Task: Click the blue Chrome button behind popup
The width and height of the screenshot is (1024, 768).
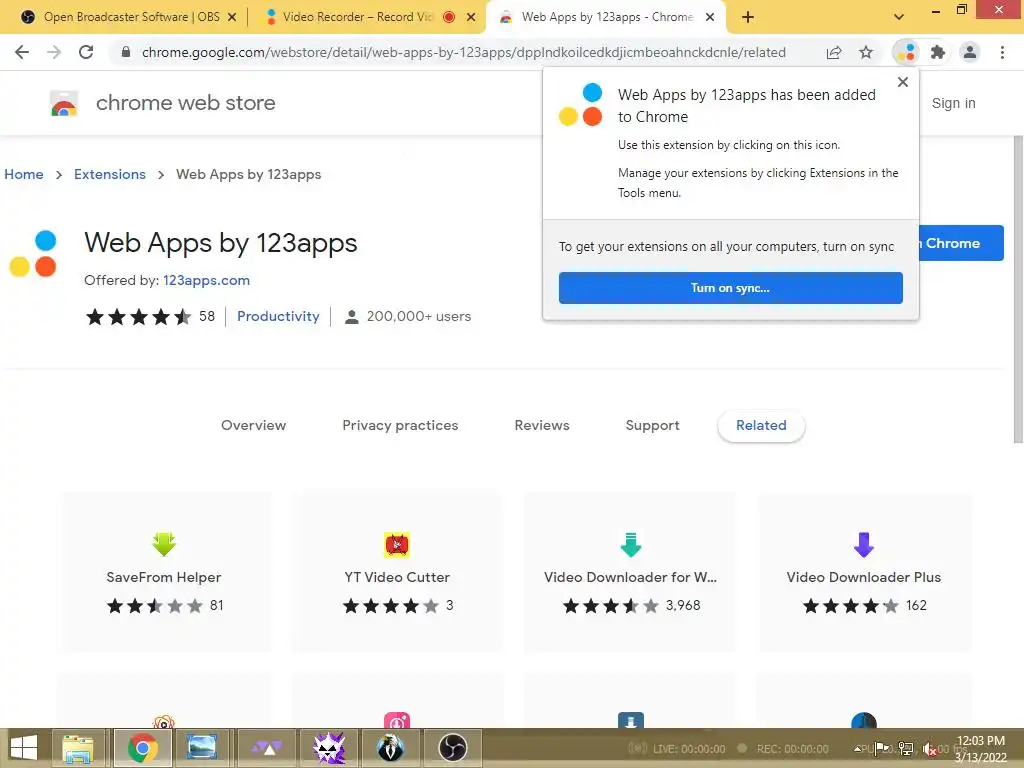Action: pos(961,243)
